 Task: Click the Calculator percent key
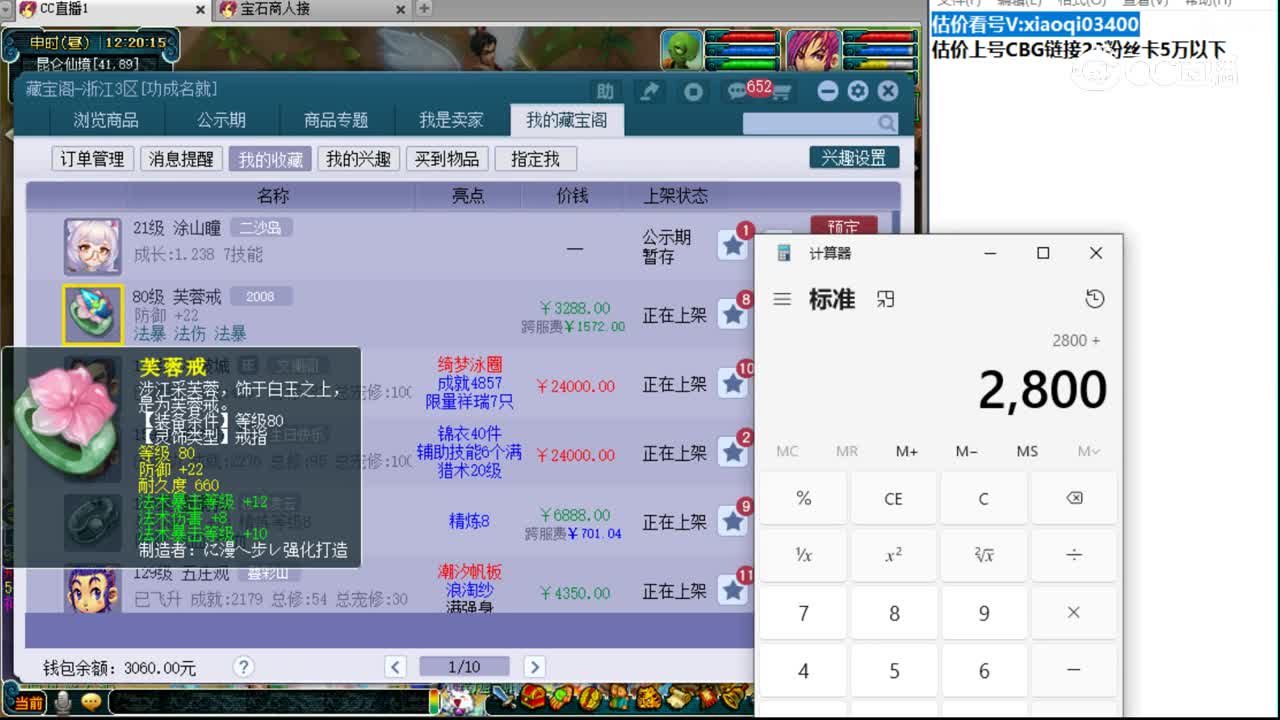pos(803,498)
